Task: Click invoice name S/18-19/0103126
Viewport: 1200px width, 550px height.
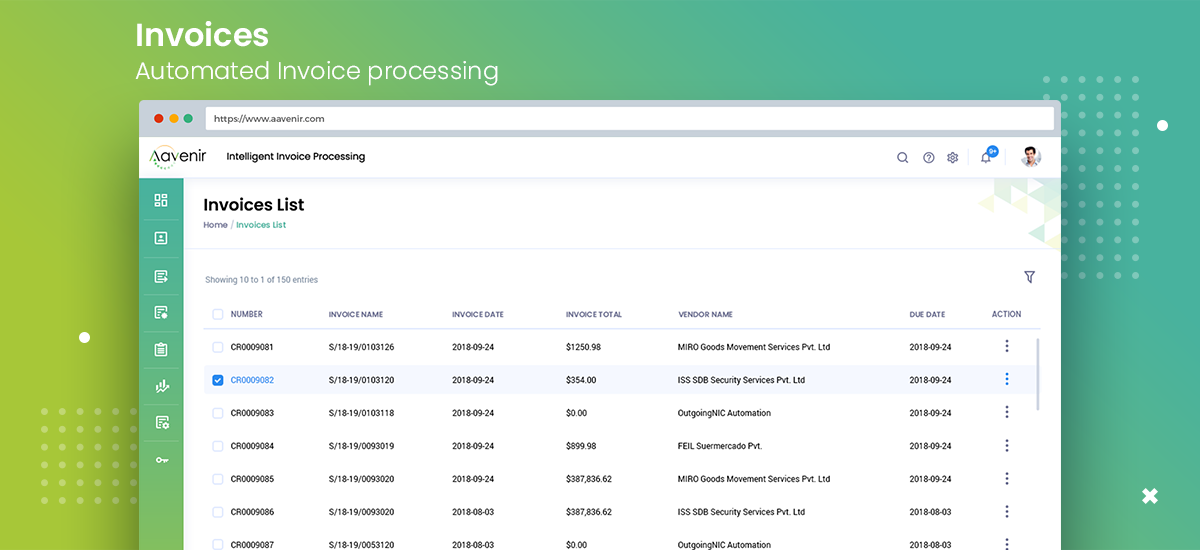Action: click(361, 347)
